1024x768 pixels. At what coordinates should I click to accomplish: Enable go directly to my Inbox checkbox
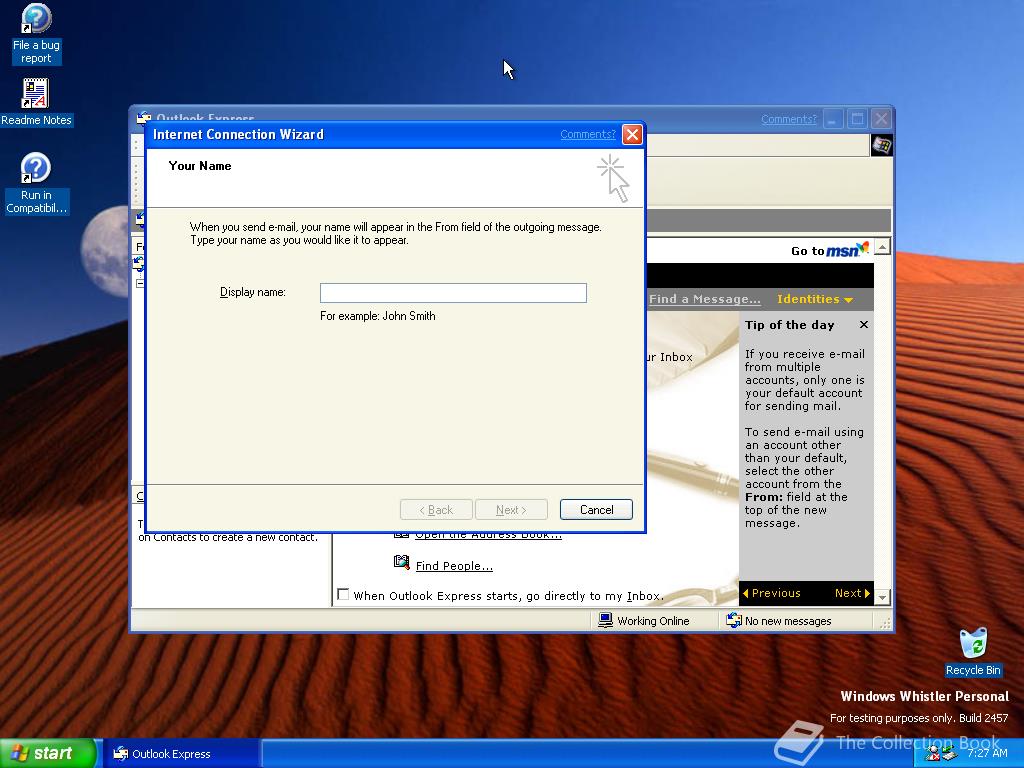(x=343, y=594)
